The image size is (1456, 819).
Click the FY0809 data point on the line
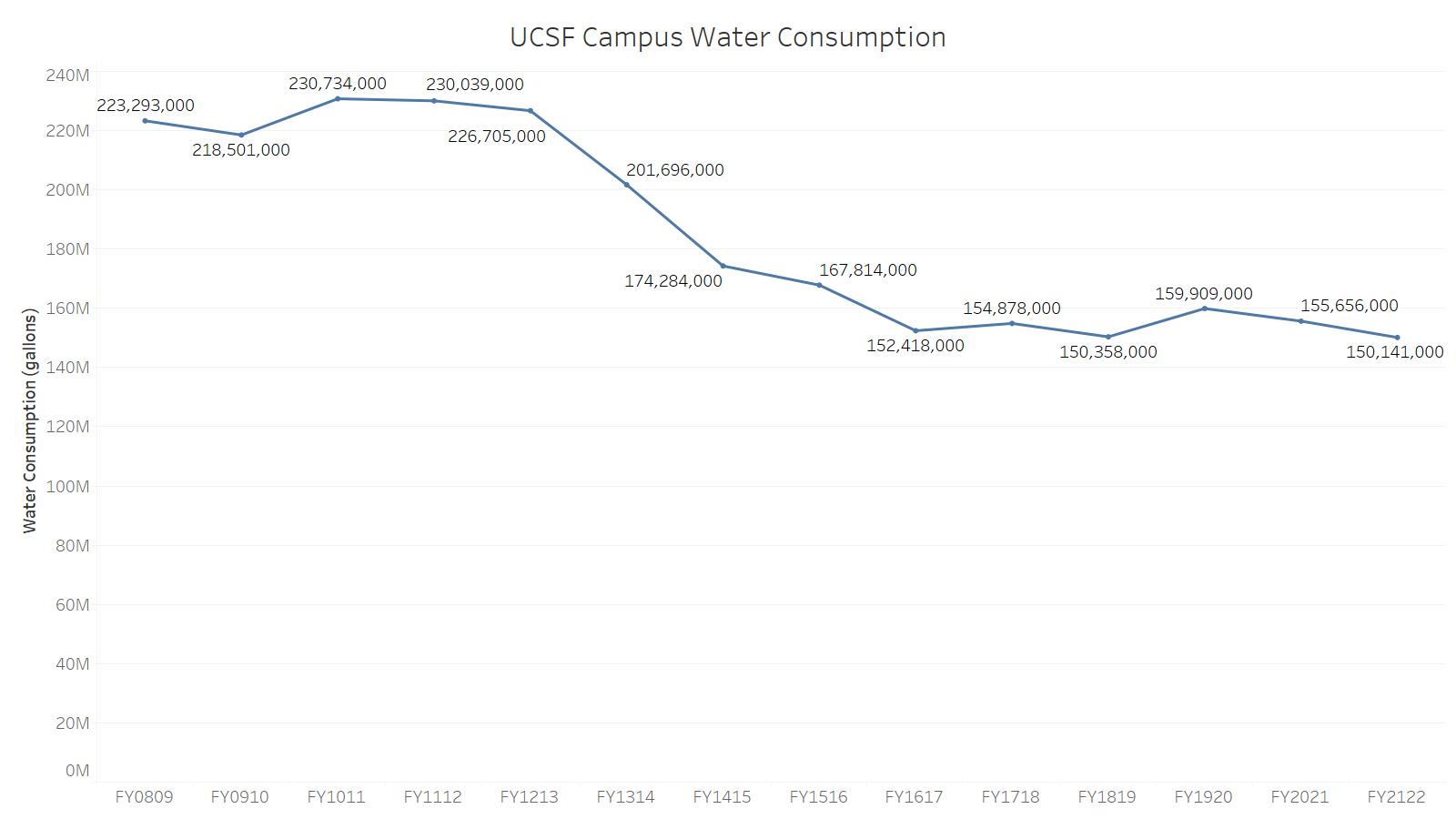click(x=145, y=121)
